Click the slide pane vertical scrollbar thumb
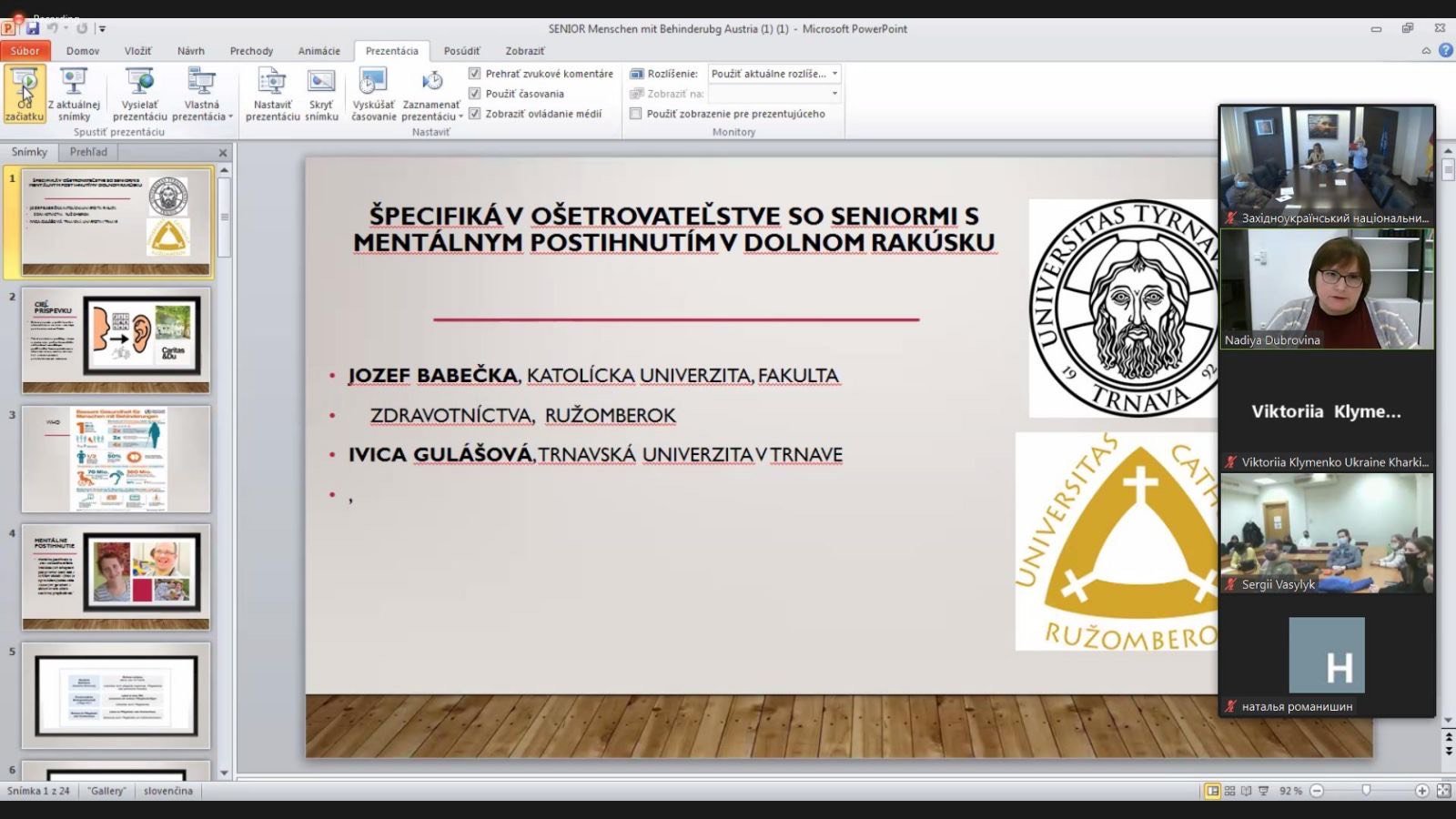Viewport: 1456px width, 819px height. (x=1448, y=169)
